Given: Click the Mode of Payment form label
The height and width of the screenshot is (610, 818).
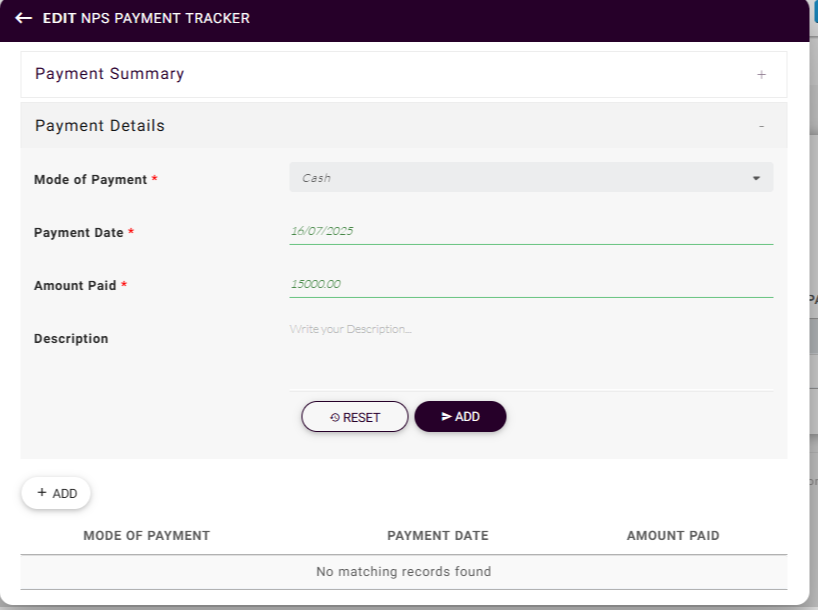Looking at the screenshot, I should point(91,180).
